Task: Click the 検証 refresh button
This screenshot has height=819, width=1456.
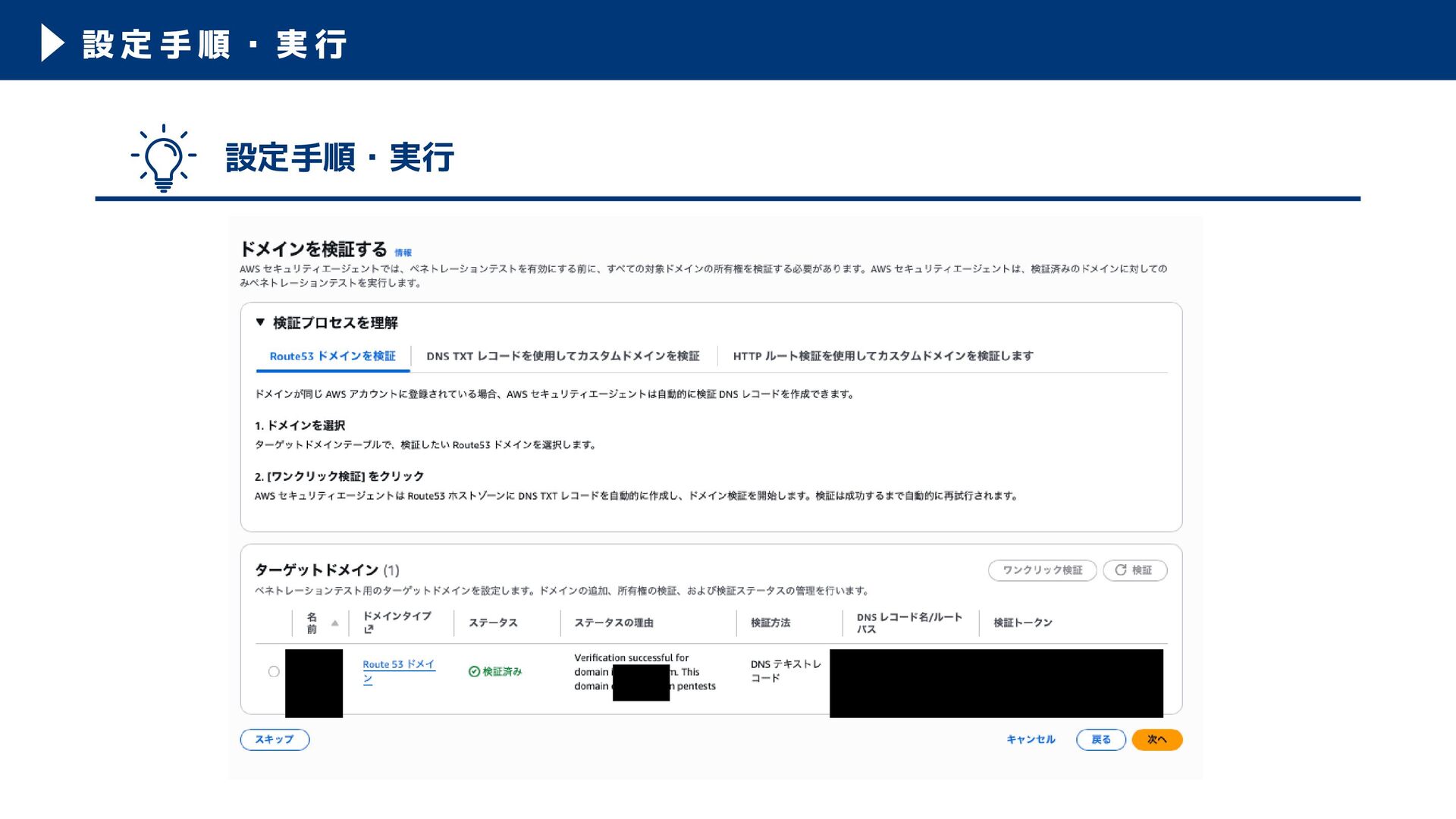Action: pos(1135,570)
